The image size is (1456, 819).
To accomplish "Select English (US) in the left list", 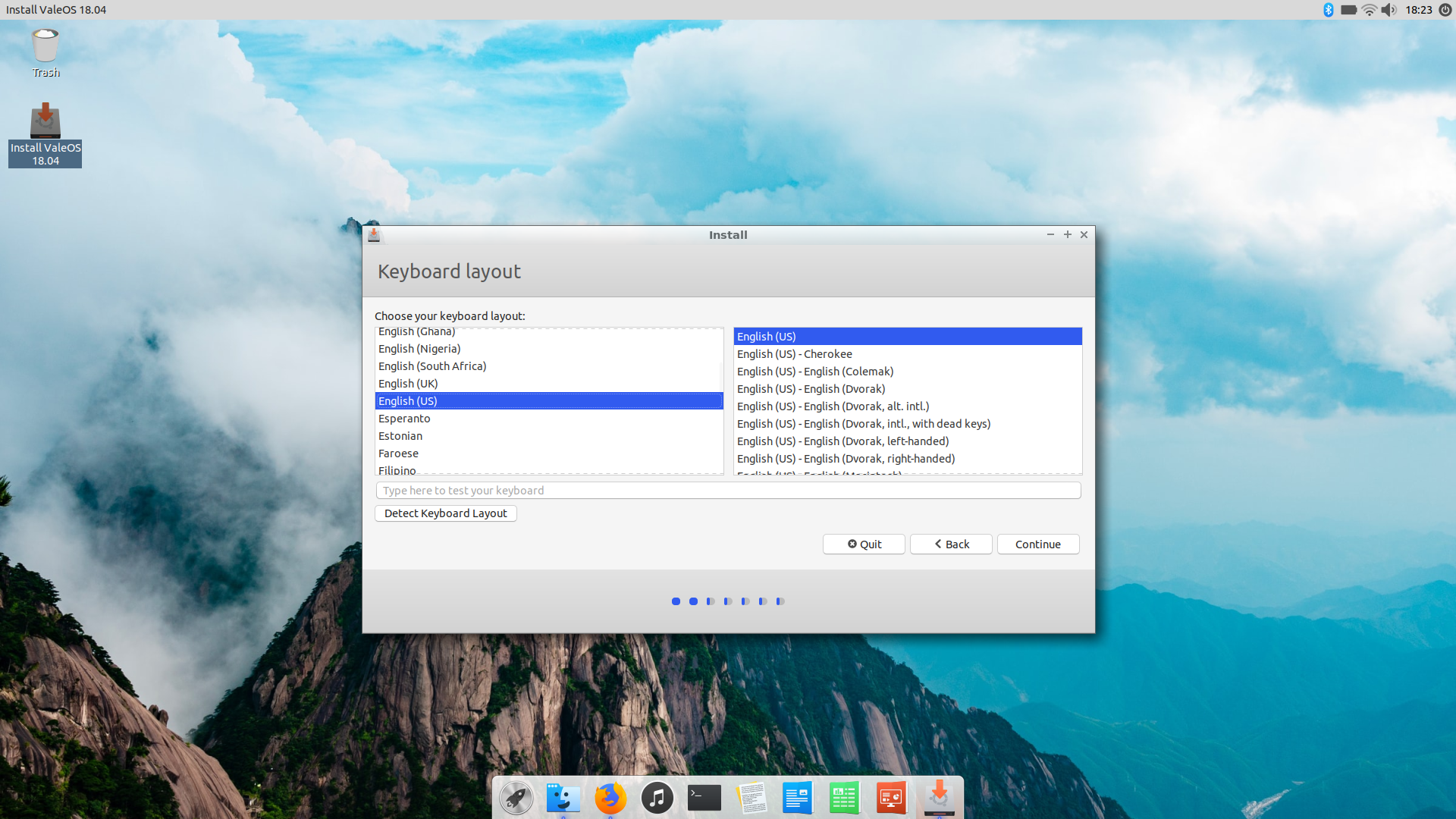I will [x=549, y=401].
